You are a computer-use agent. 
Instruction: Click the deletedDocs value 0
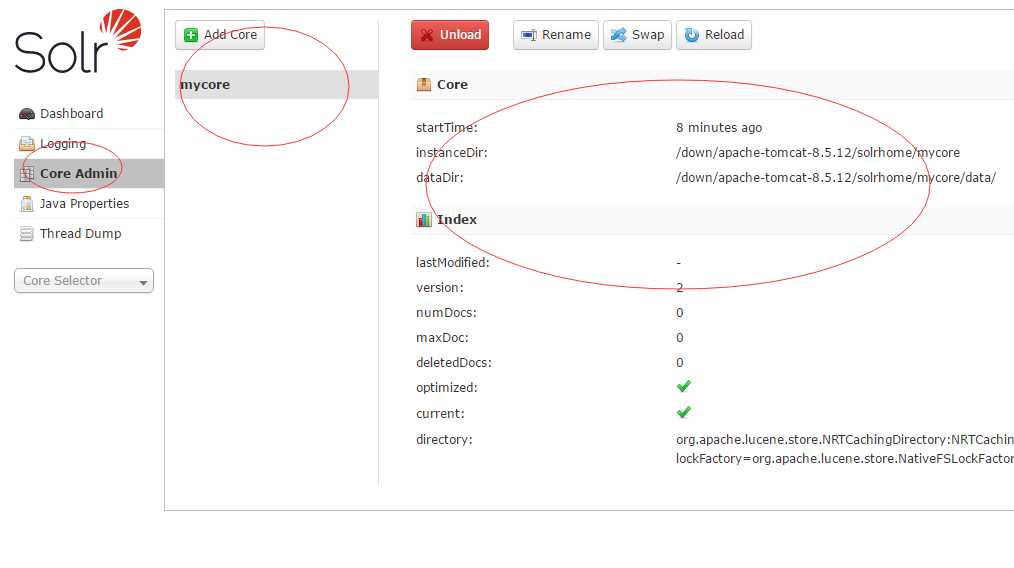pyautogui.click(x=680, y=363)
